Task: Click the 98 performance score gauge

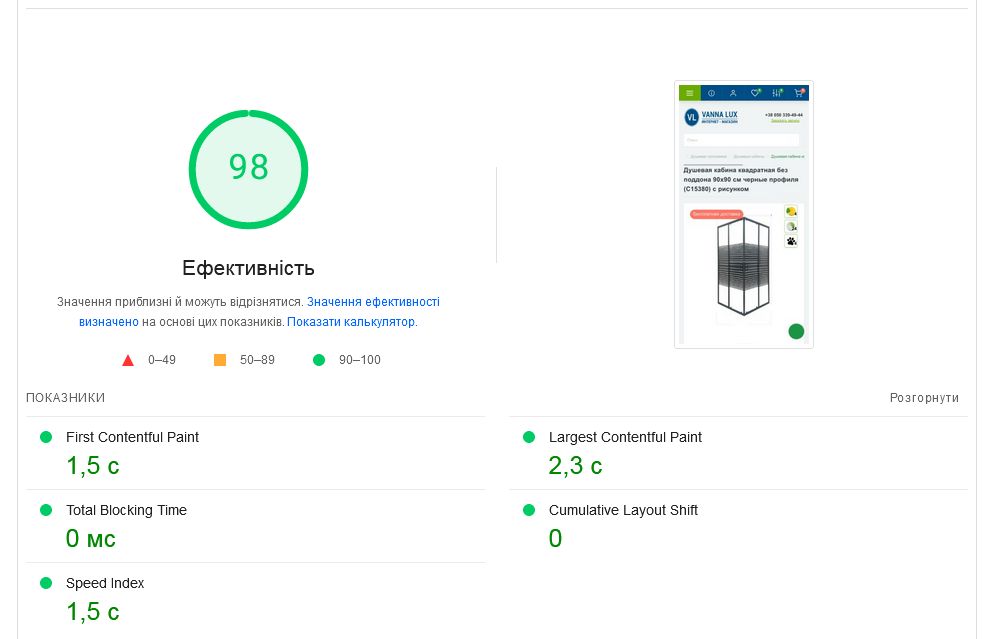Action: coord(248,168)
